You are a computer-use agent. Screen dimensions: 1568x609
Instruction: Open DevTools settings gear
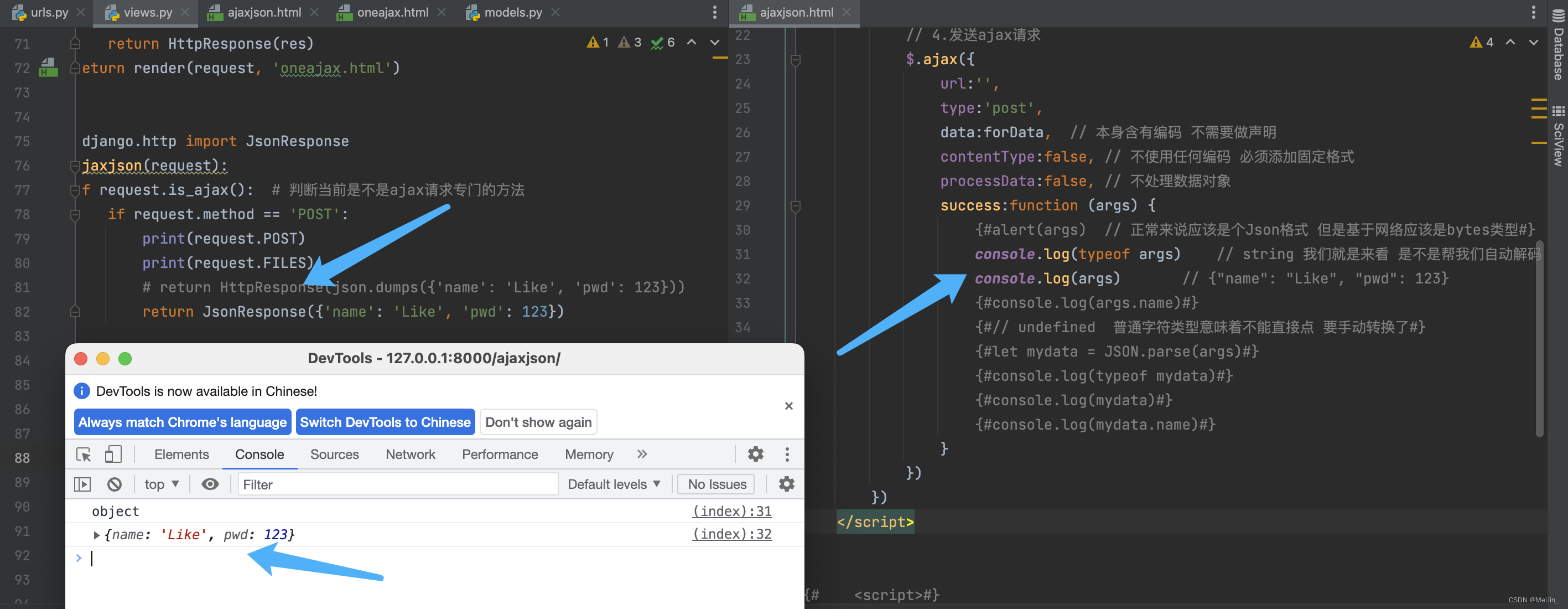(x=755, y=455)
